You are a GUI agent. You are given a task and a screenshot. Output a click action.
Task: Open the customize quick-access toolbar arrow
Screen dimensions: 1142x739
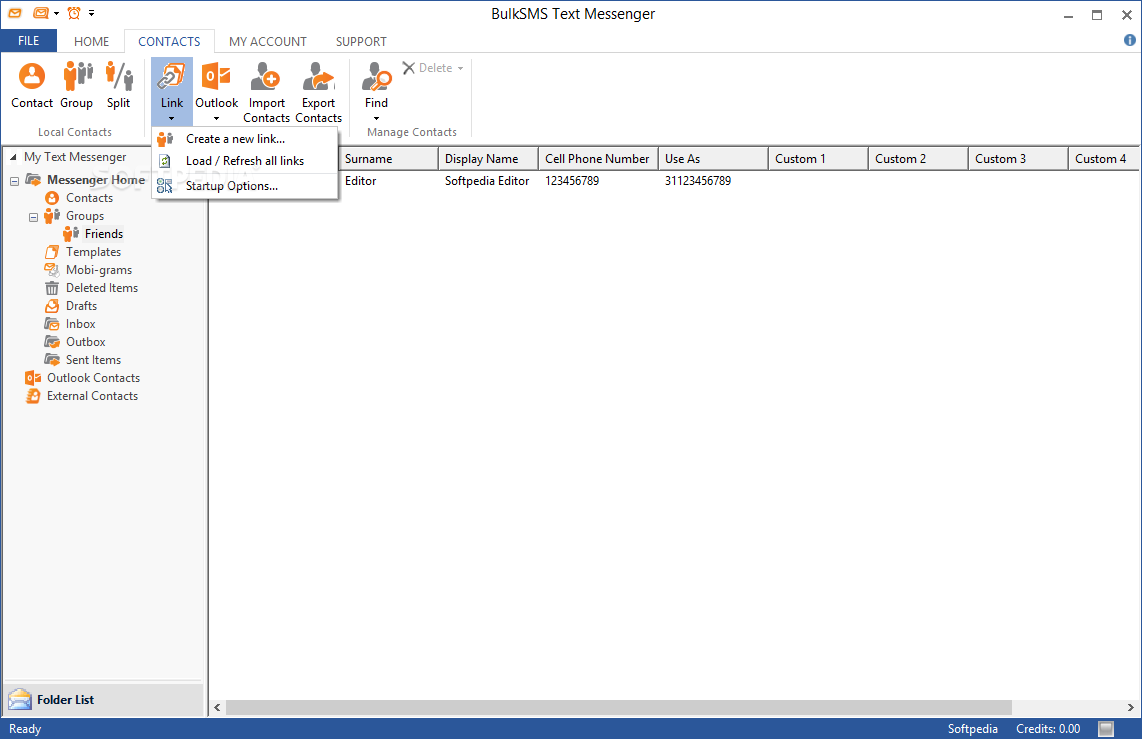(91, 12)
